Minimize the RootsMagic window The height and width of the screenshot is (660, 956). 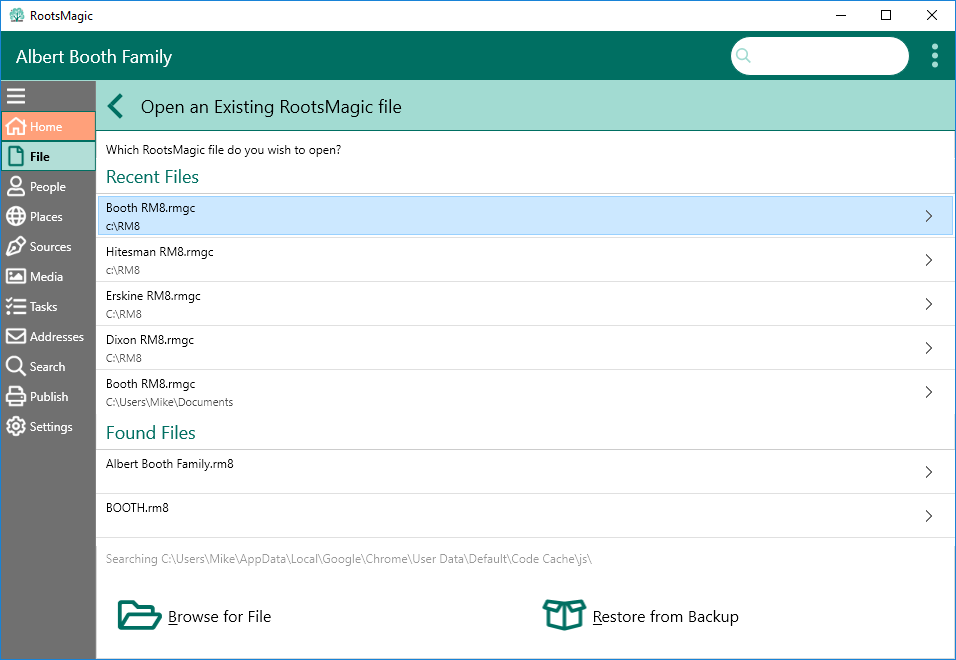tap(841, 15)
